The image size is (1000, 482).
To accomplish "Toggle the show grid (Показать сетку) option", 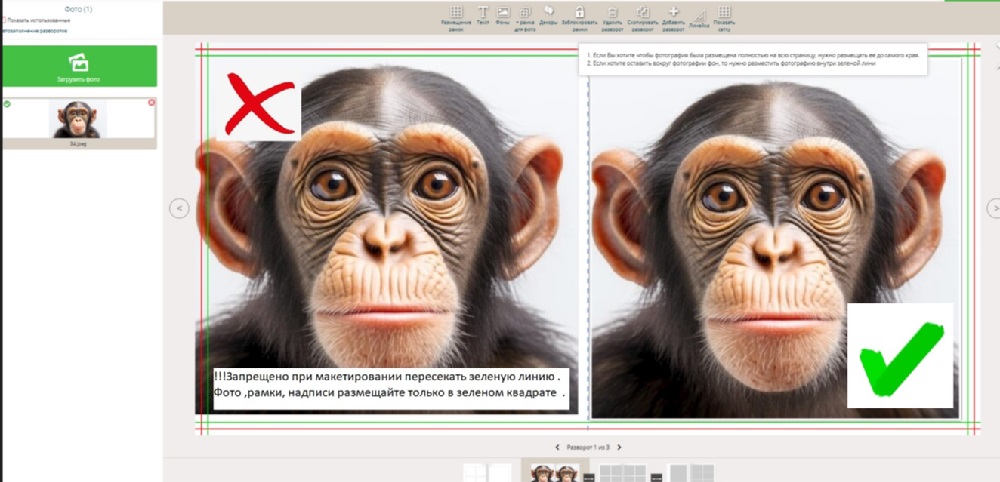I will 725,14.
